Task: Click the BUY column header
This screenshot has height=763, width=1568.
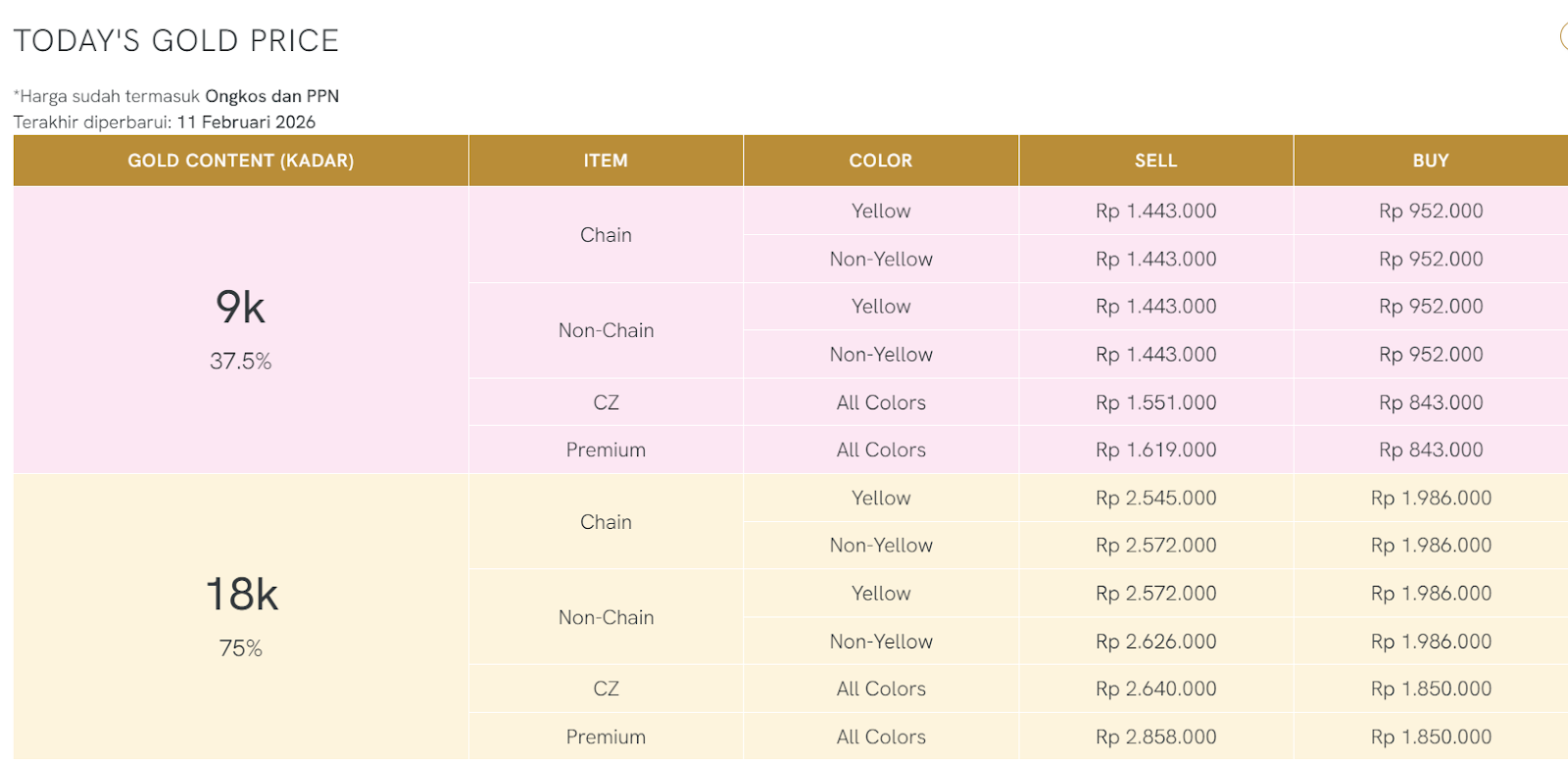Action: [x=1430, y=161]
